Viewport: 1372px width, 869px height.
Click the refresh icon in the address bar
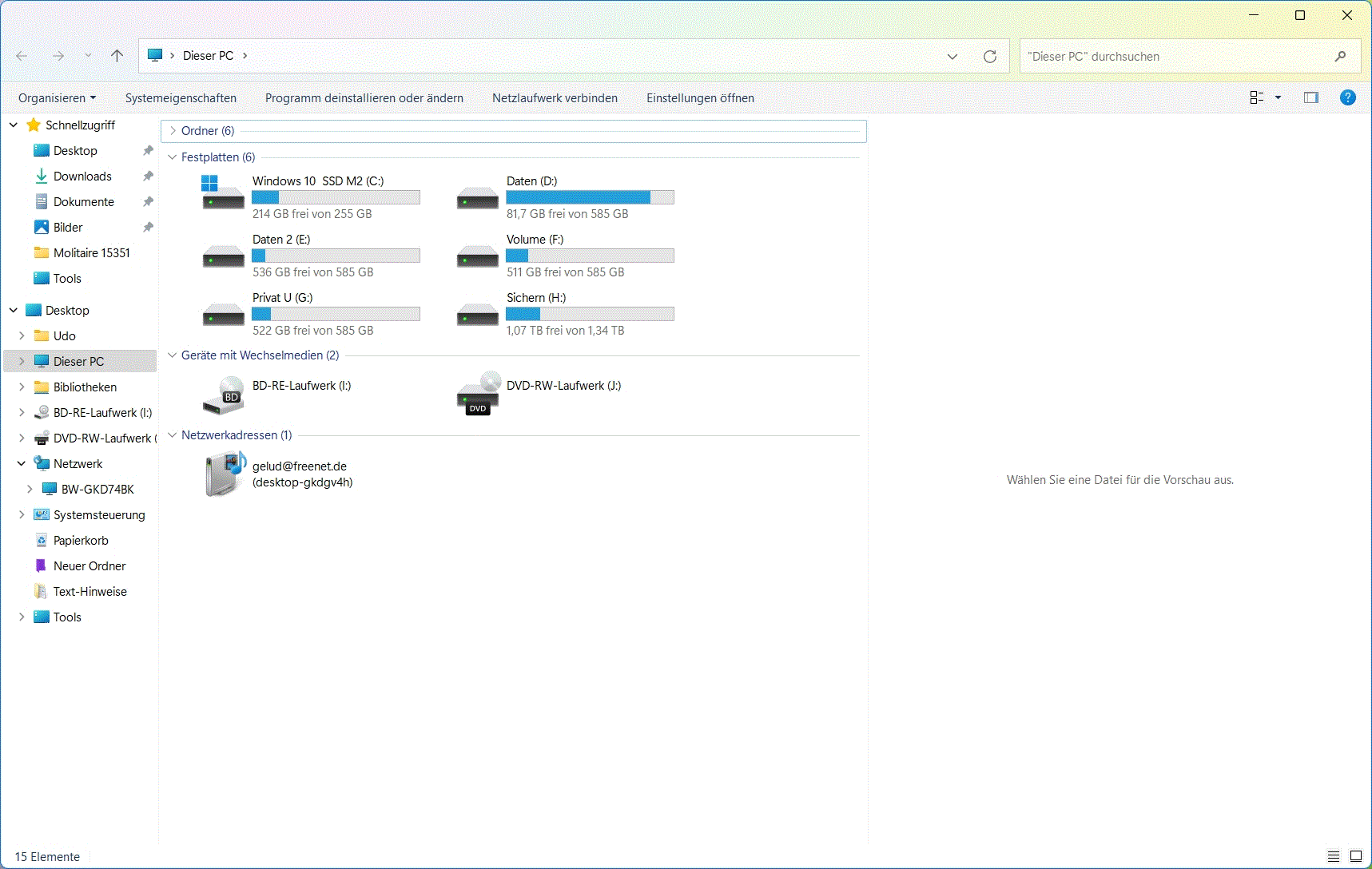(x=990, y=57)
